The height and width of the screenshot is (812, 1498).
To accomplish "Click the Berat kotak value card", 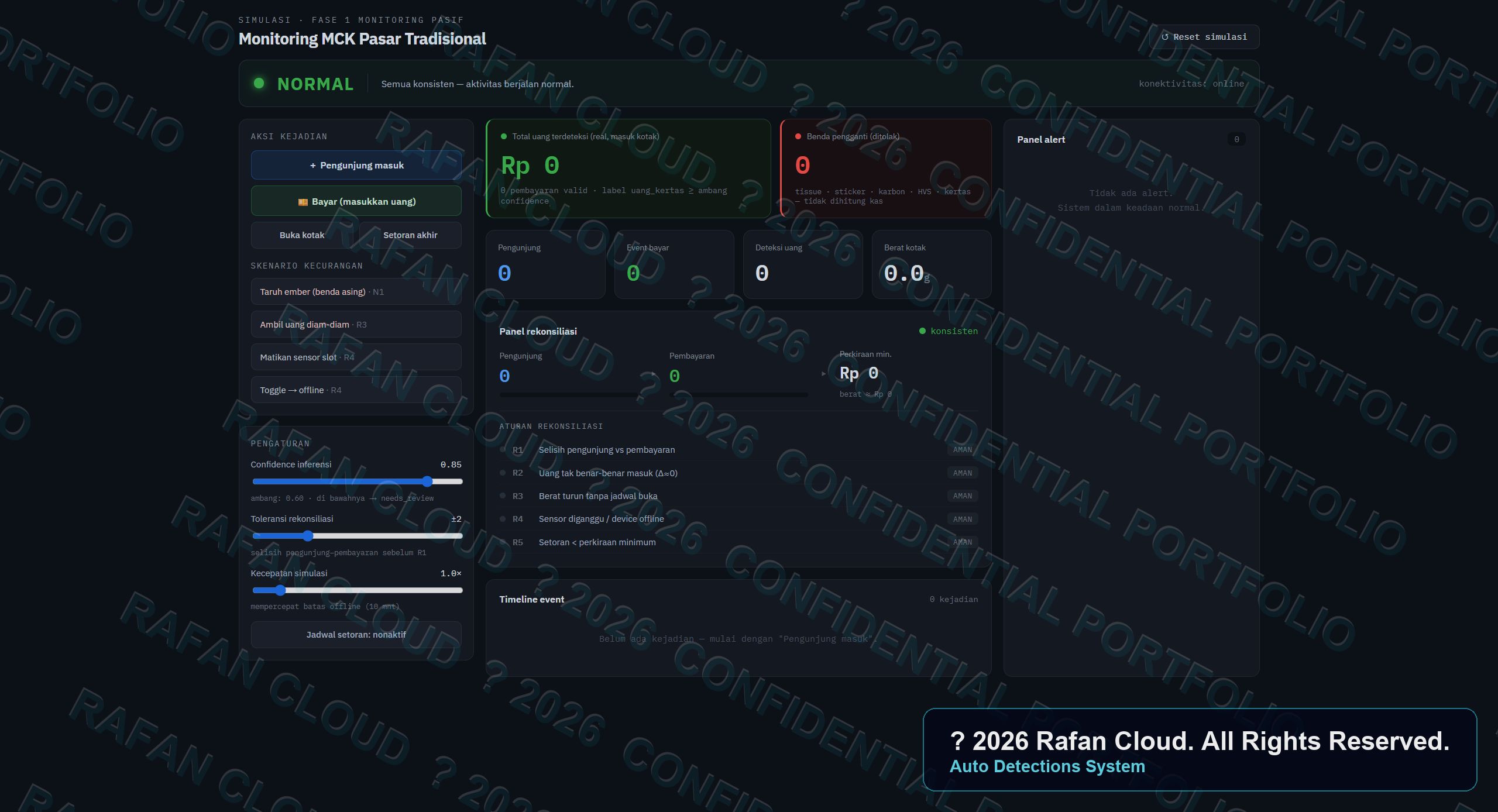I will [932, 264].
